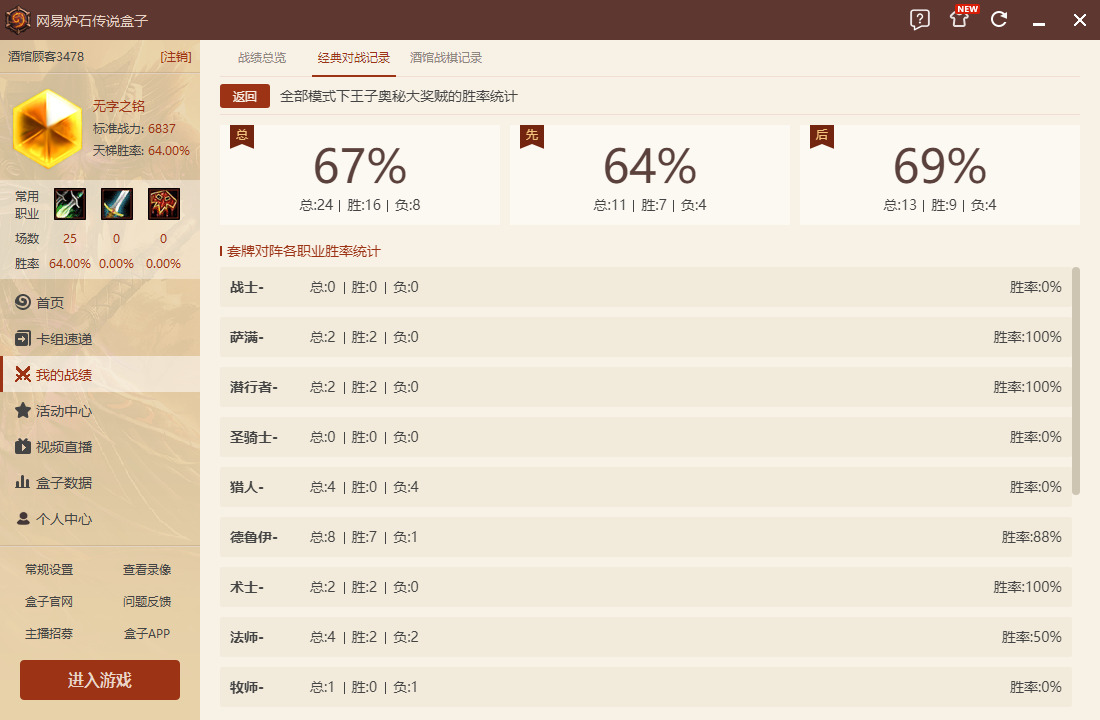Click the vertical scrollbar of class stats list
This screenshot has height=720, width=1100.
pyautogui.click(x=1076, y=380)
